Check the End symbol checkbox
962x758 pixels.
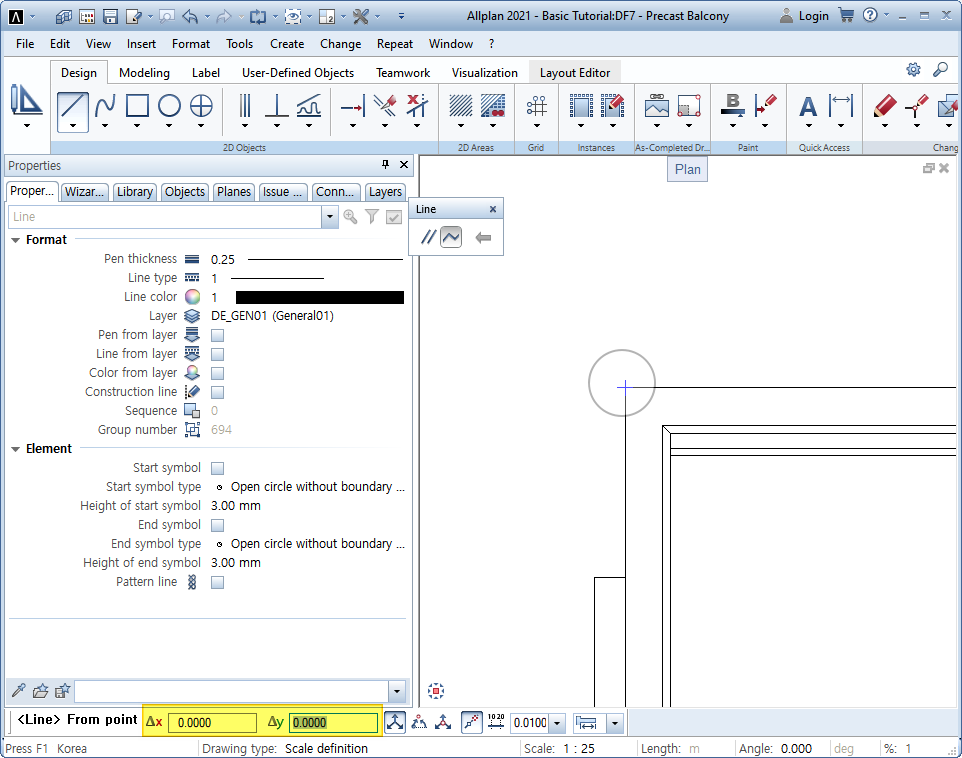coord(217,525)
